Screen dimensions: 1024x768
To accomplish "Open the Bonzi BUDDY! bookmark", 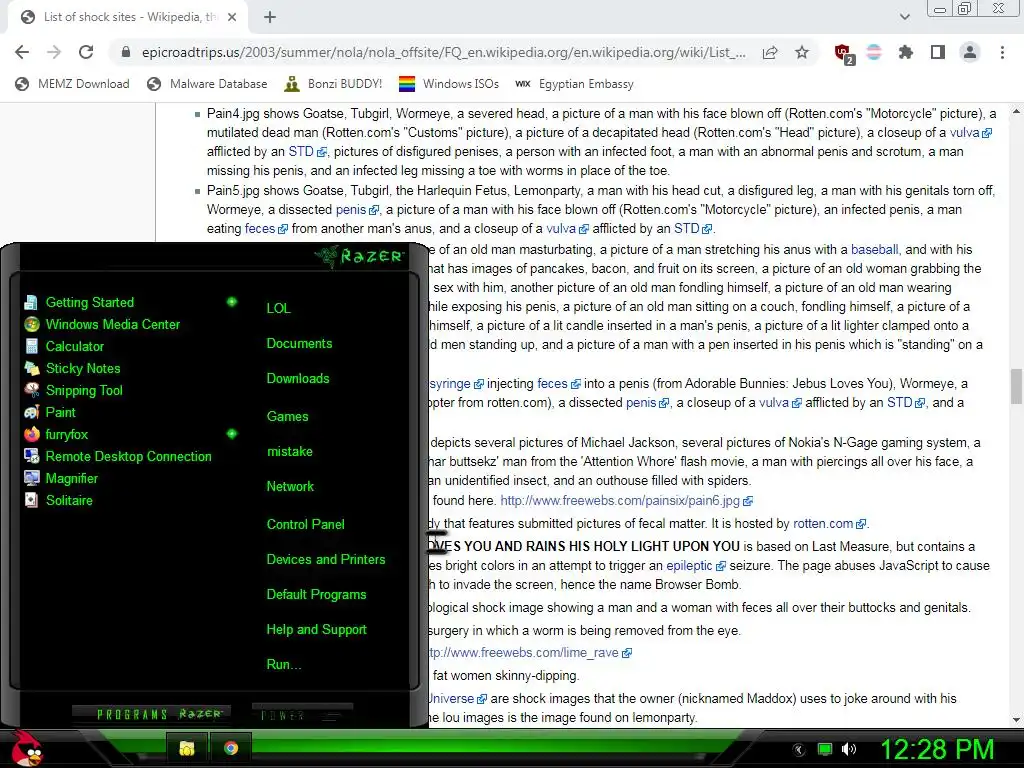I will [334, 84].
